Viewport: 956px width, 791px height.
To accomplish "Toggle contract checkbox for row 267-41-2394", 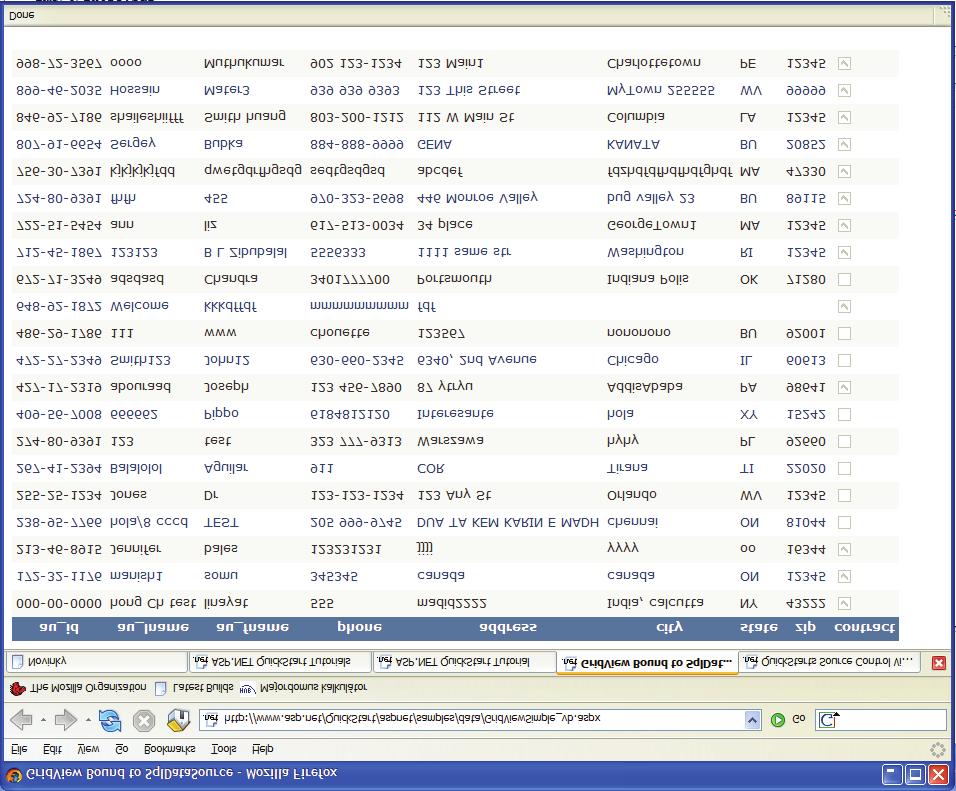I will [x=844, y=468].
